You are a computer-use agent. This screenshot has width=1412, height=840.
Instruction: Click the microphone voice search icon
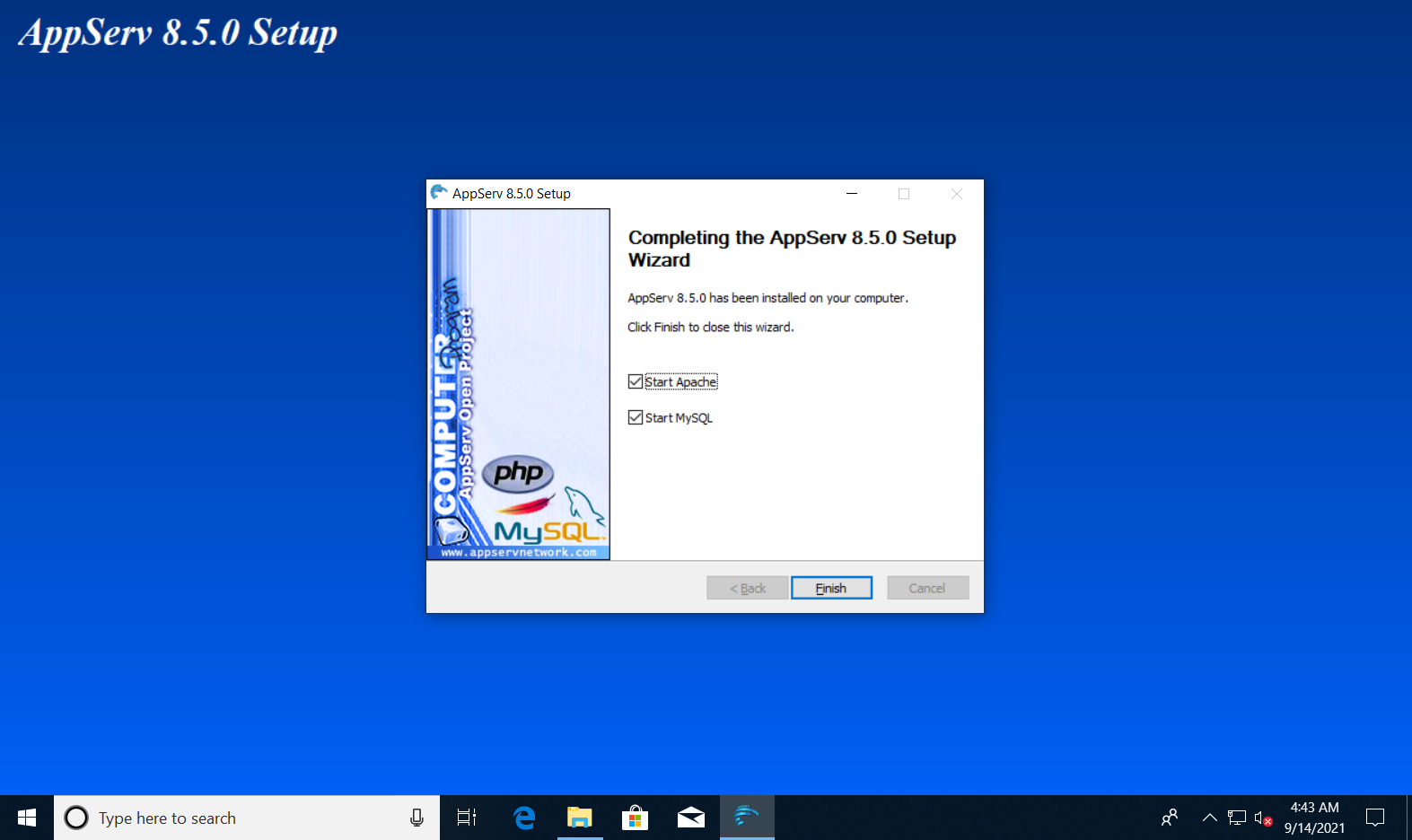coord(417,818)
